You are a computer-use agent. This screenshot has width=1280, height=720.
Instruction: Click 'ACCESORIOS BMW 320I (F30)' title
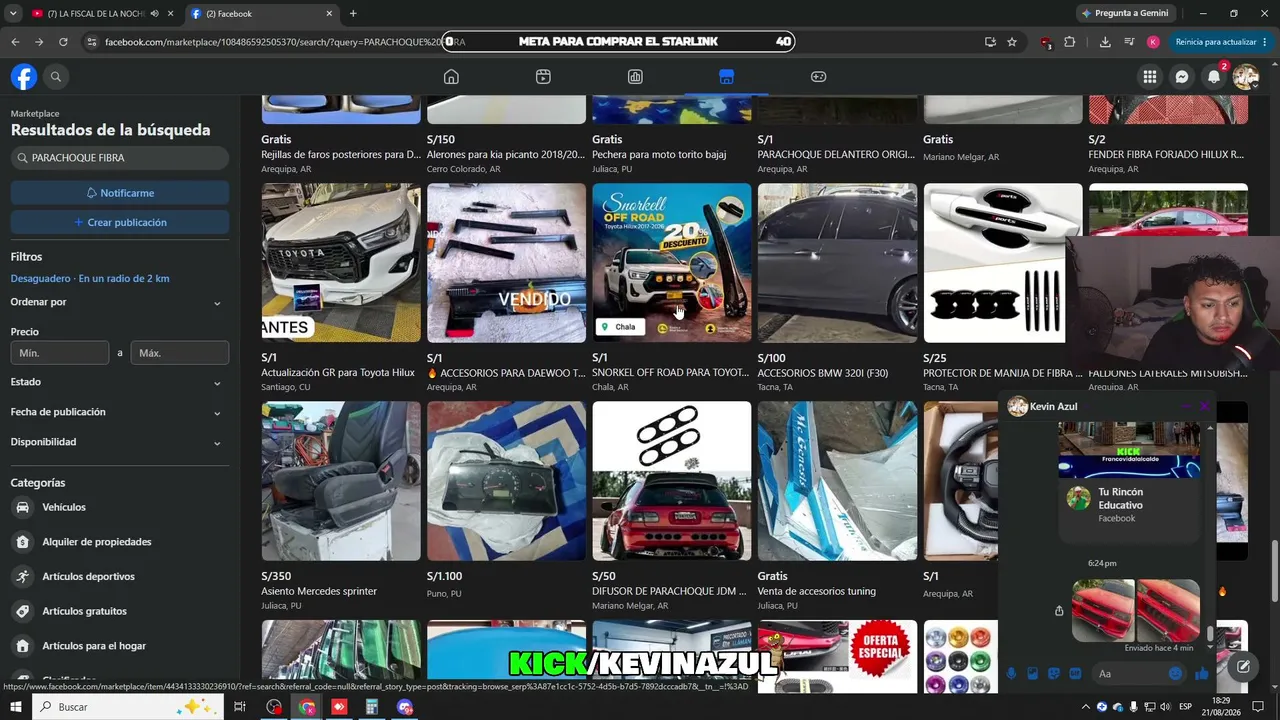(823, 373)
